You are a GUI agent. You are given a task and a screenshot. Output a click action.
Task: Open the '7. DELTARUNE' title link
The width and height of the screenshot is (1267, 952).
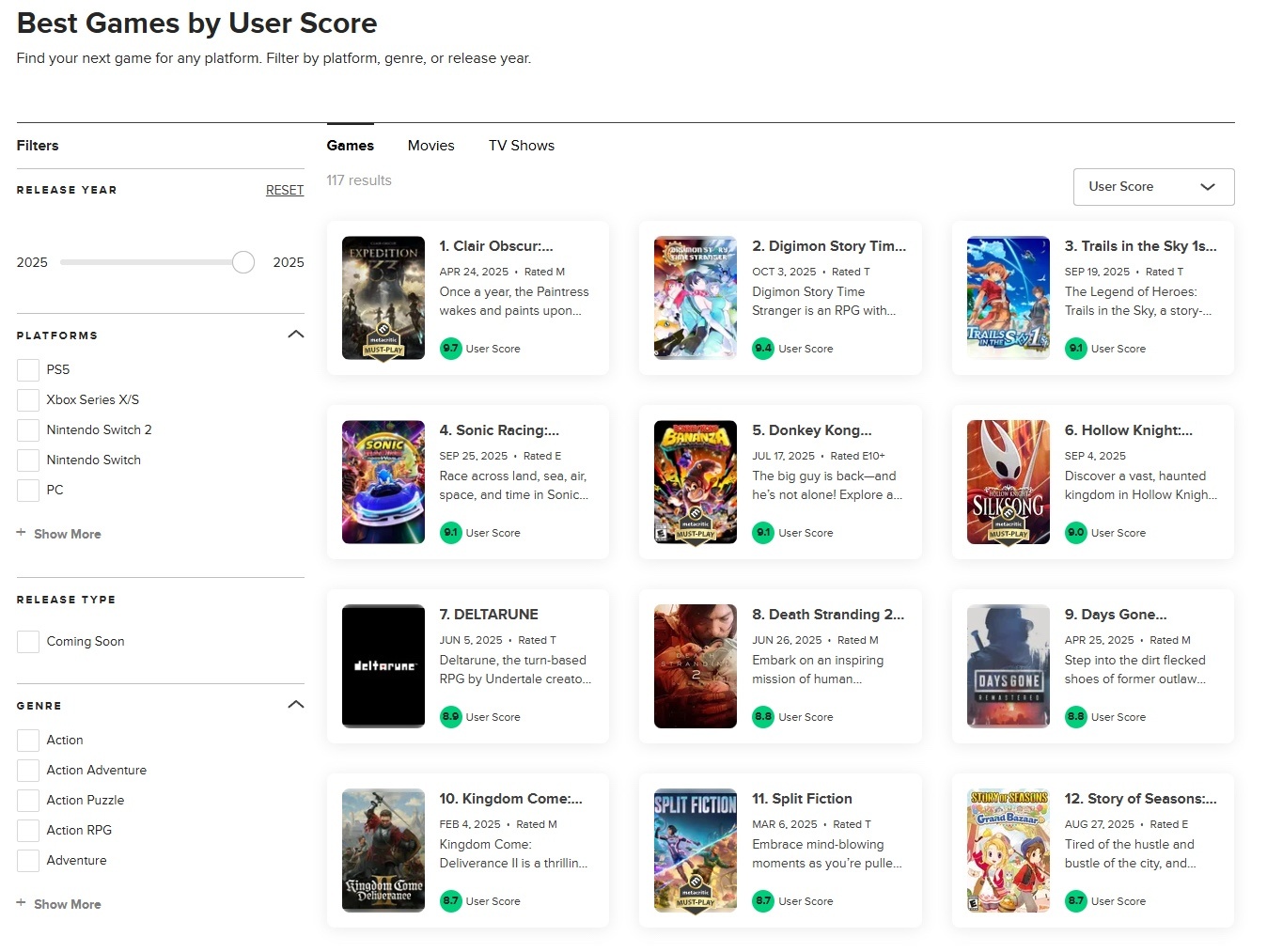pos(489,615)
